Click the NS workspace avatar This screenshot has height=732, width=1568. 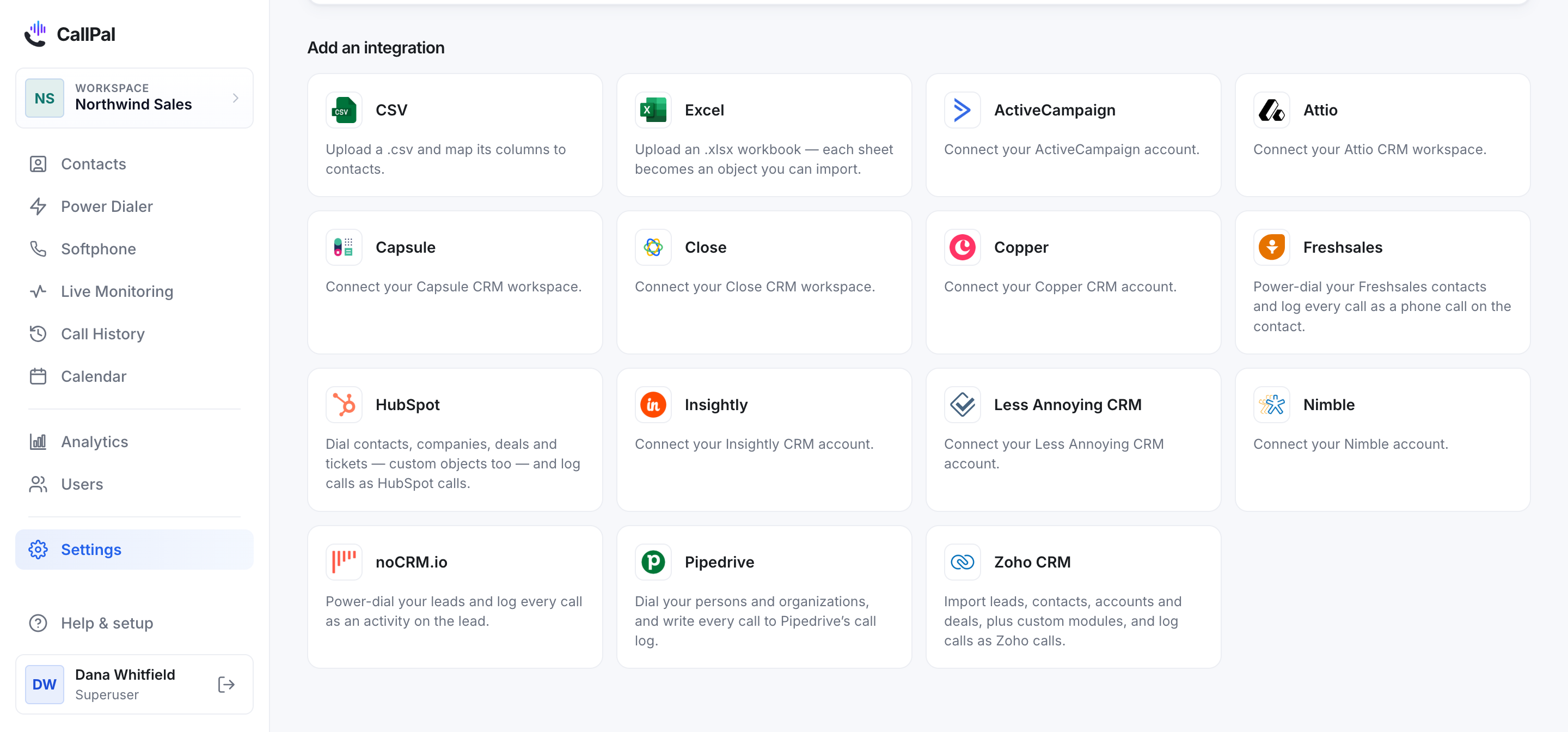(x=45, y=98)
